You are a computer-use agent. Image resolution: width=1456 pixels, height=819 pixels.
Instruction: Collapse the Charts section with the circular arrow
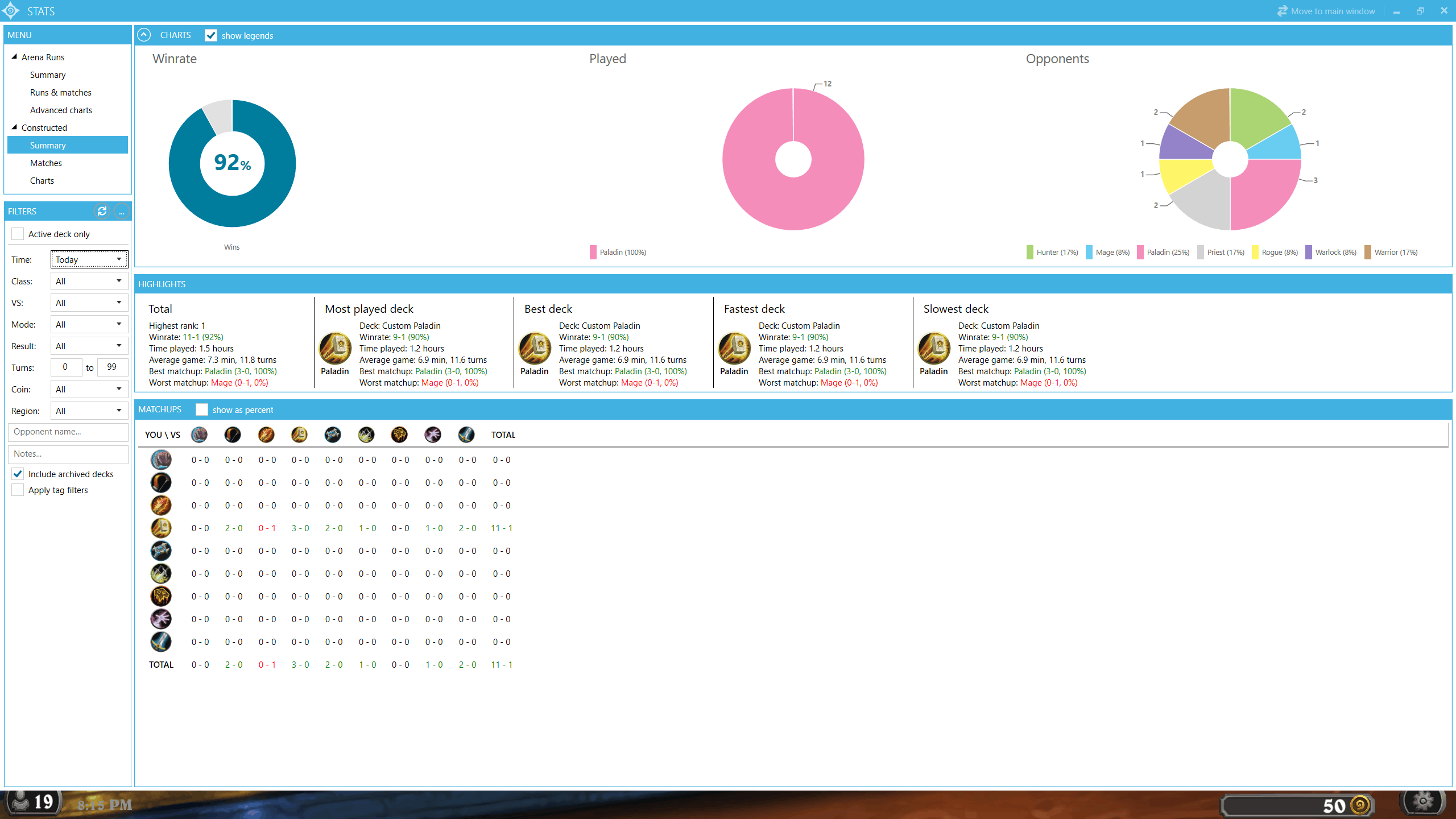coord(144,35)
